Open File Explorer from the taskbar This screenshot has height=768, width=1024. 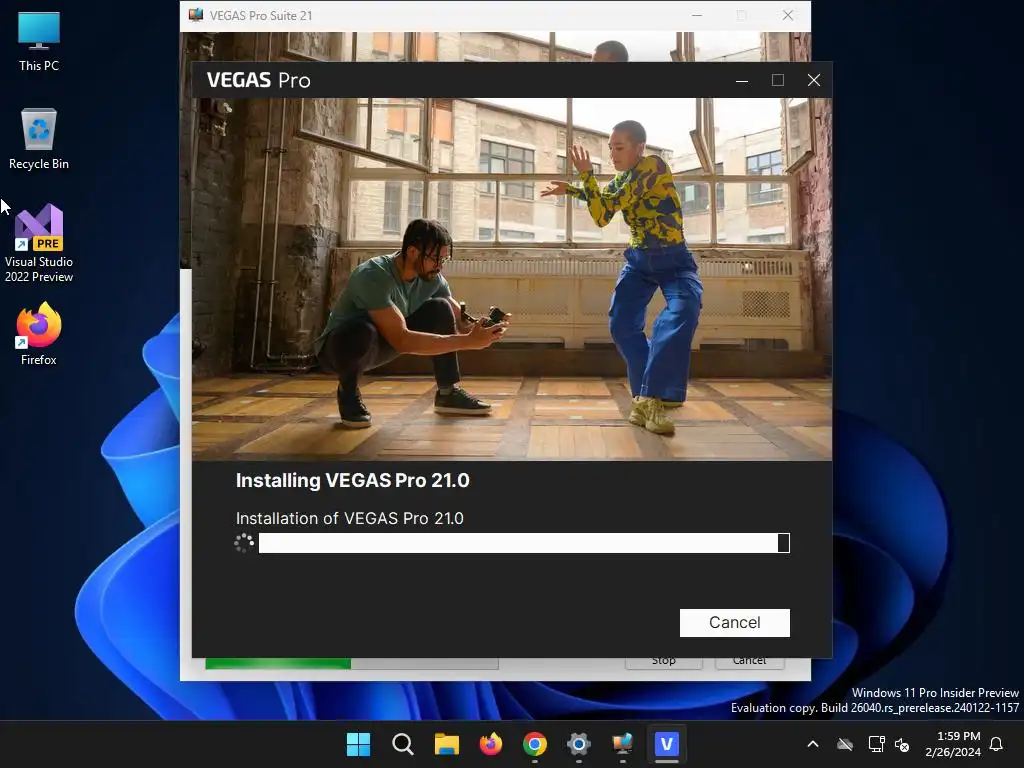[447, 744]
